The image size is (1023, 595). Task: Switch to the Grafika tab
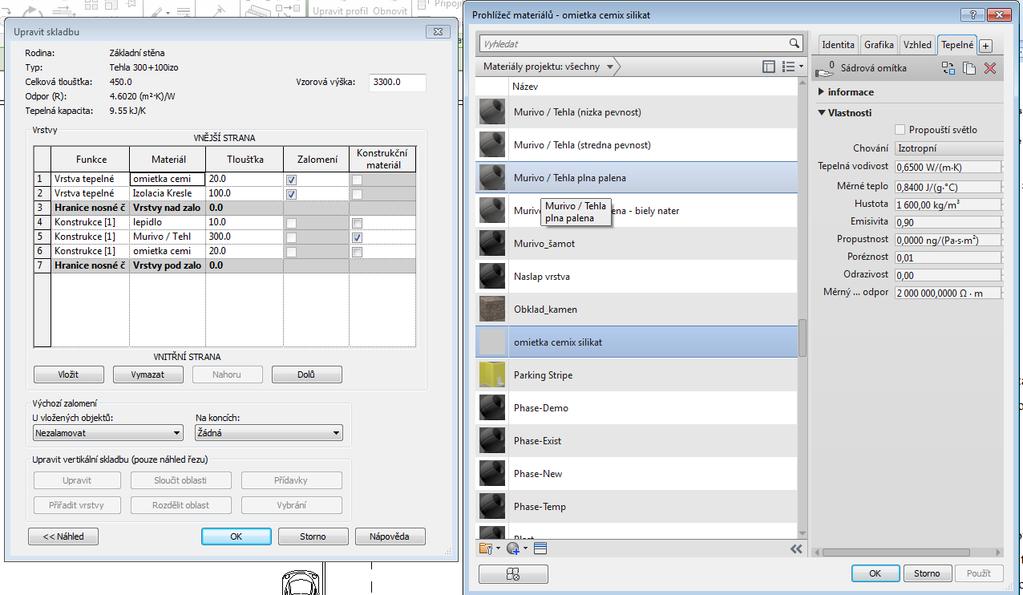pyautogui.click(x=878, y=44)
